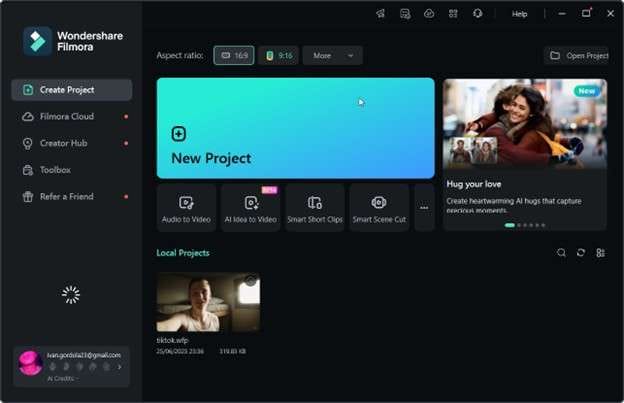Click the New badge on the promo card

pos(587,91)
